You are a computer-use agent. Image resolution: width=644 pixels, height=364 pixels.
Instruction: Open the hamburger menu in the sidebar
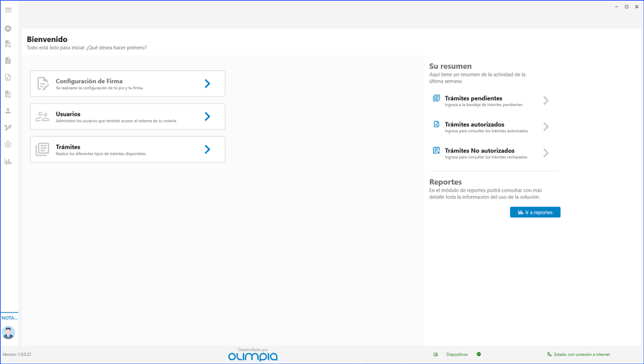pyautogui.click(x=8, y=10)
